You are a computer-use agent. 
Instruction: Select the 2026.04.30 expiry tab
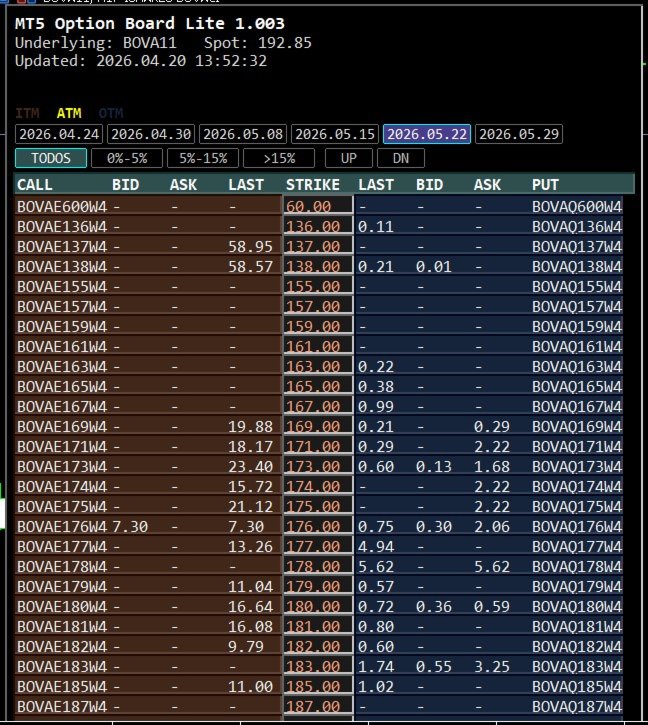[151, 134]
